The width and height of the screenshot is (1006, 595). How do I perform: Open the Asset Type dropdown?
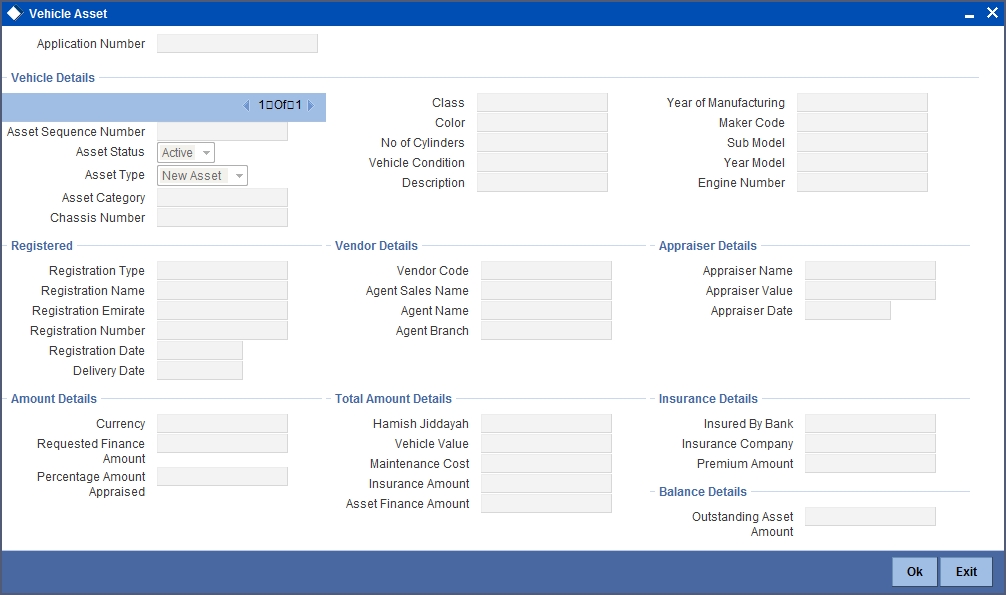(202, 176)
